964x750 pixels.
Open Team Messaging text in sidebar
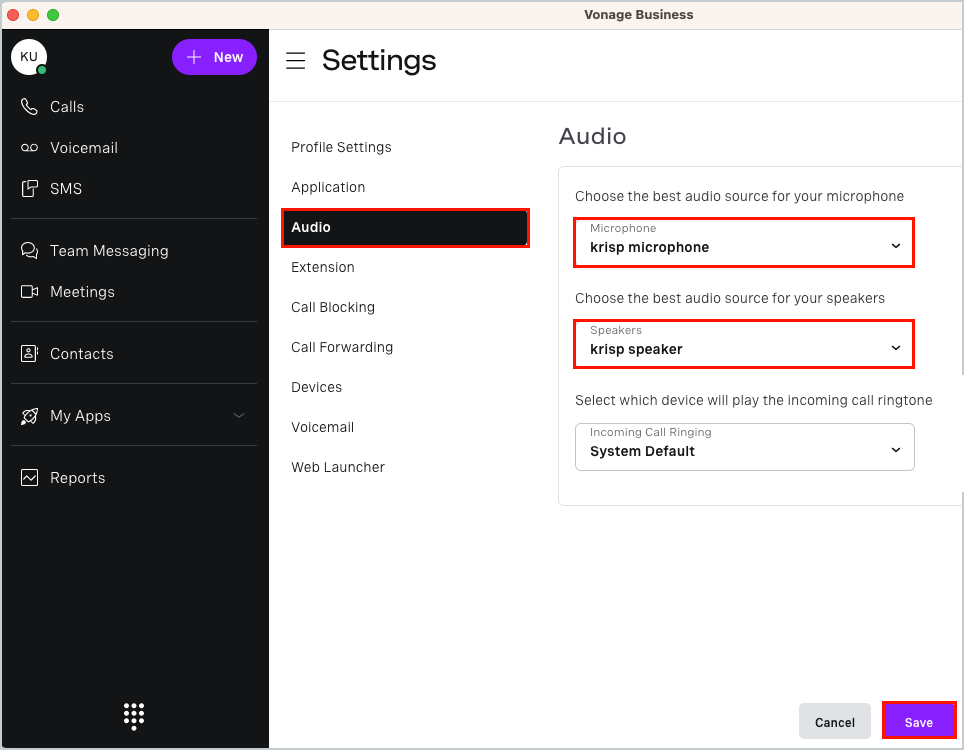click(x=109, y=251)
